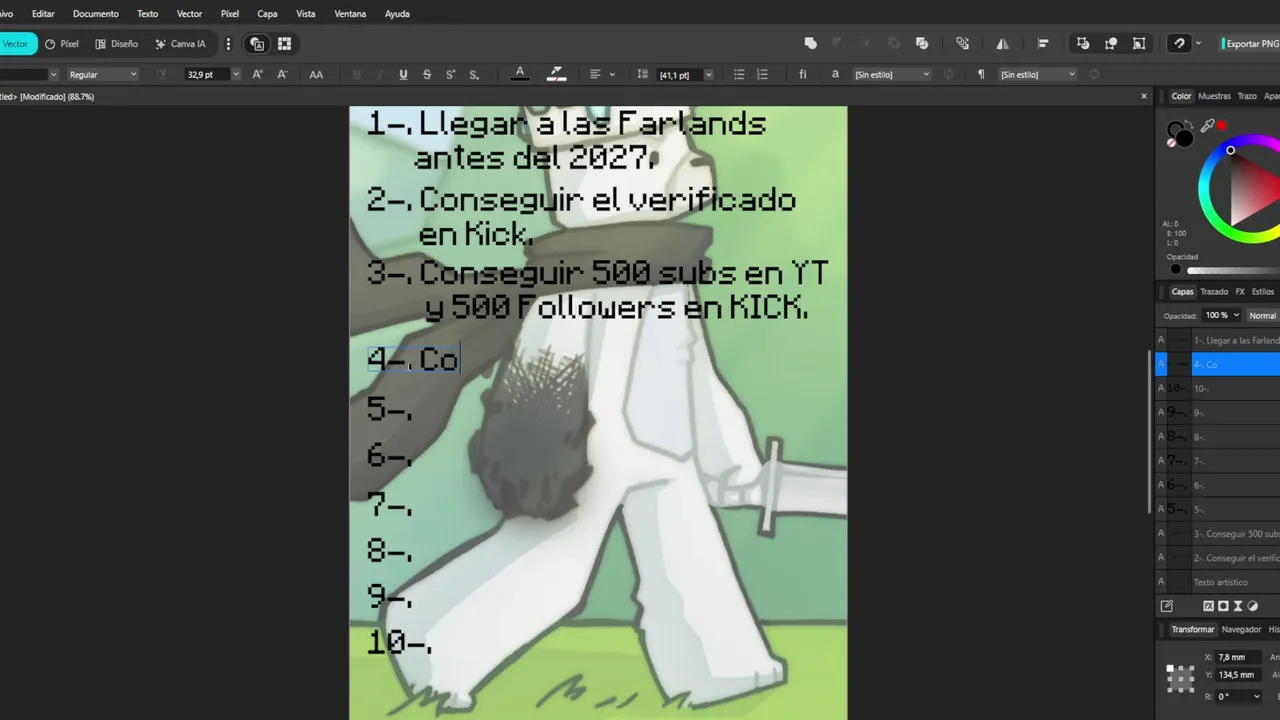Toggle the third insert-target mode icon

pos(1139,44)
